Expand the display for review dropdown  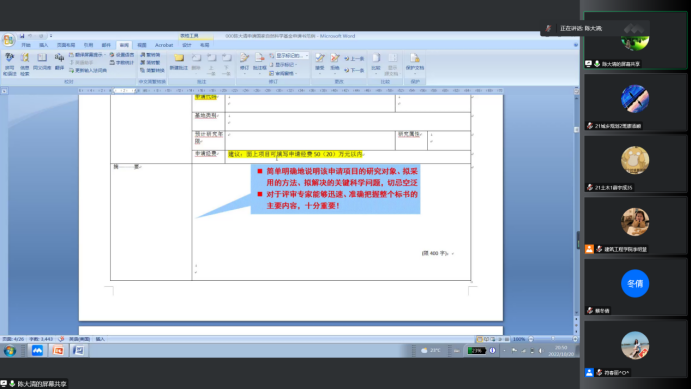(x=289, y=56)
